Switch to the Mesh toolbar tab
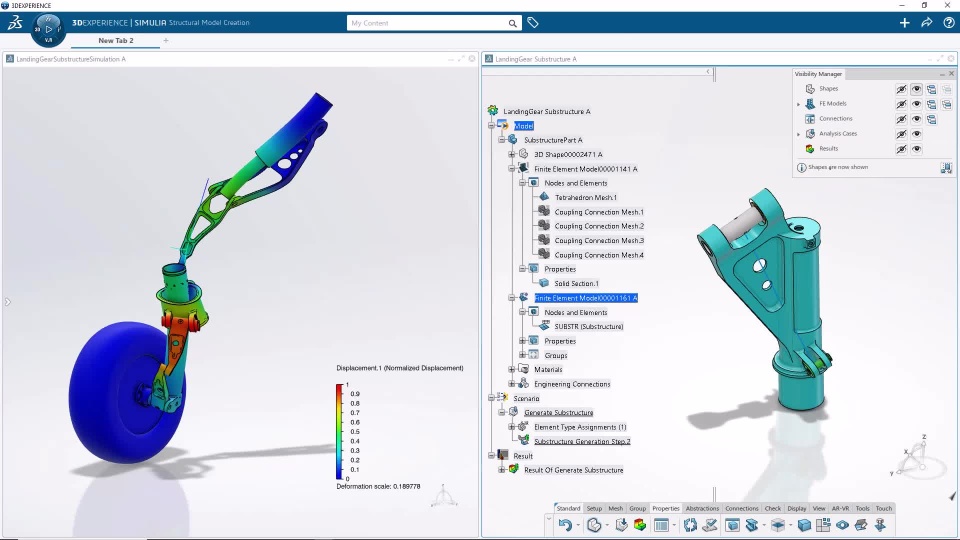 point(615,508)
